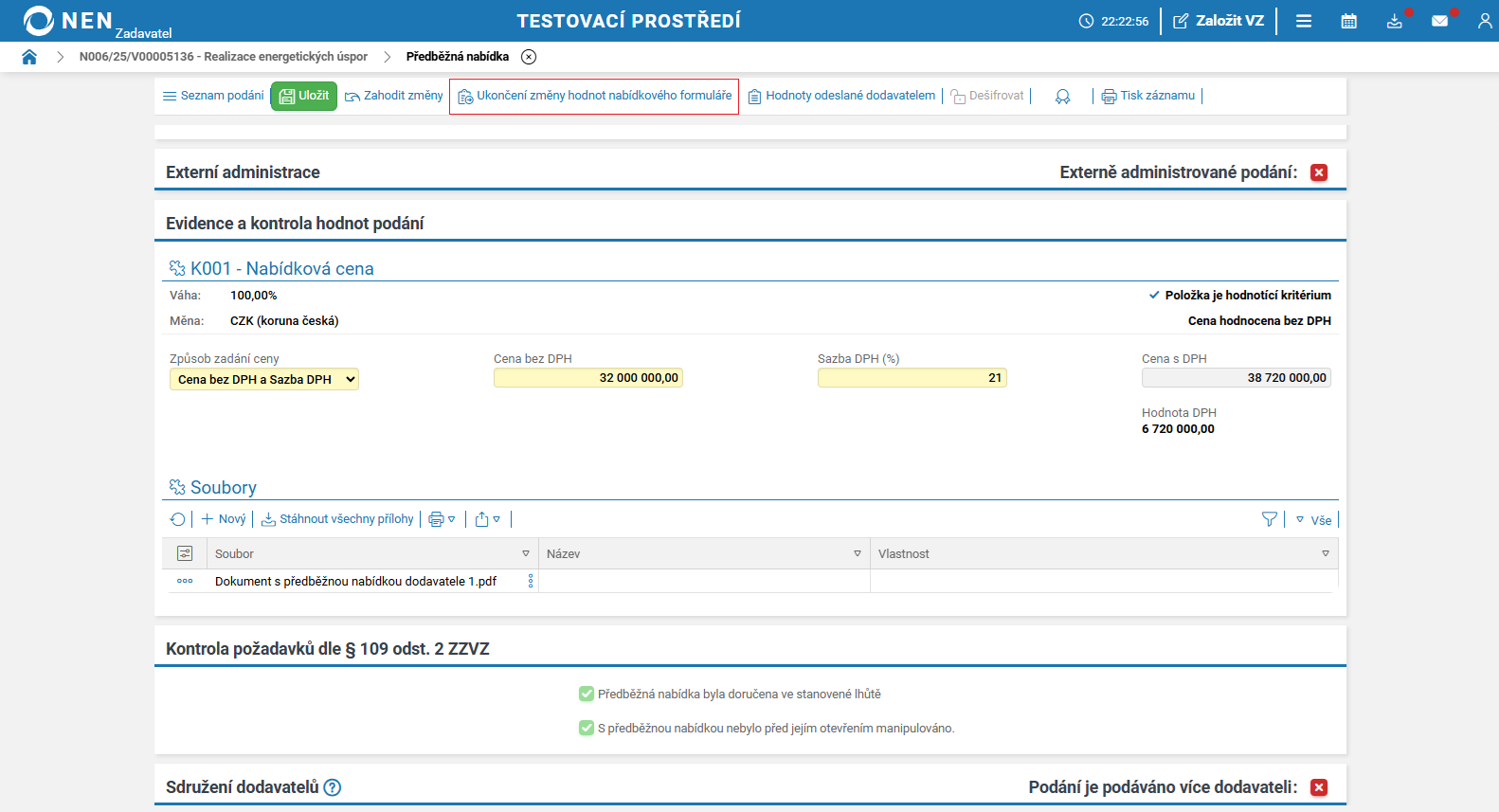Click the 'Cena bez DPH' input field
This screenshot has width=1499, height=812.
pos(587,378)
